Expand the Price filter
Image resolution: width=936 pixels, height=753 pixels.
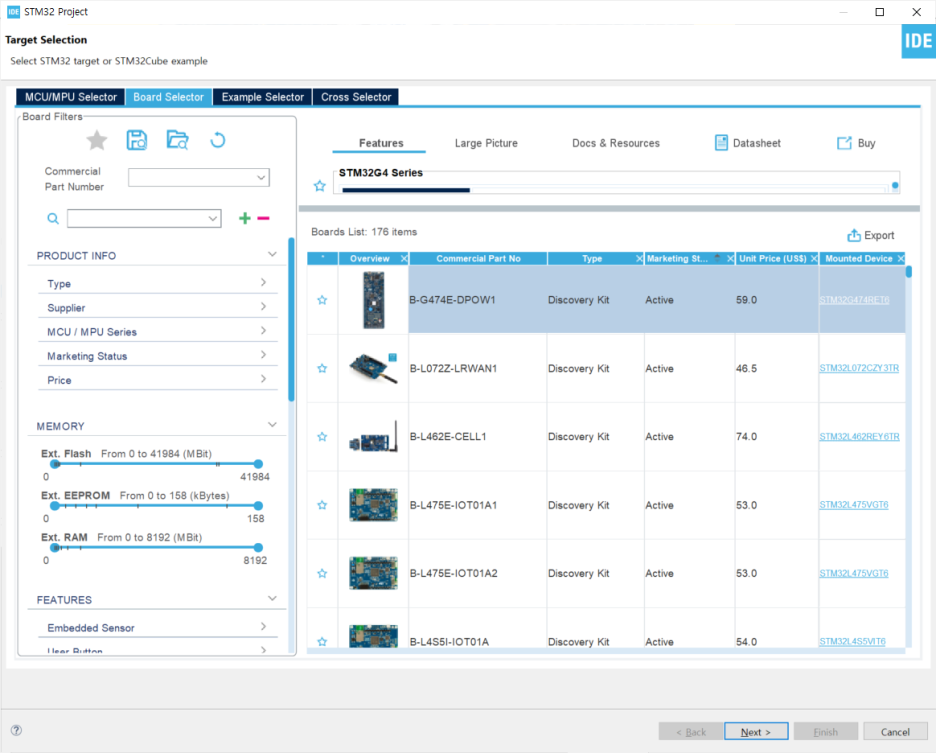[263, 379]
